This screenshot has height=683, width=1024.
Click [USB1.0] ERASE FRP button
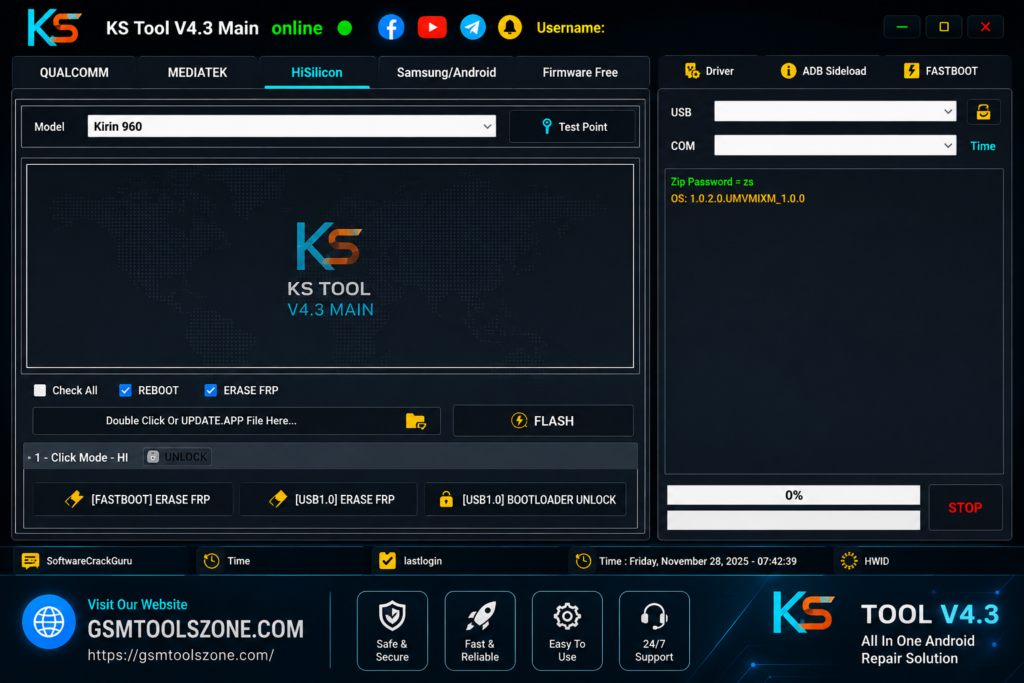pos(328,500)
